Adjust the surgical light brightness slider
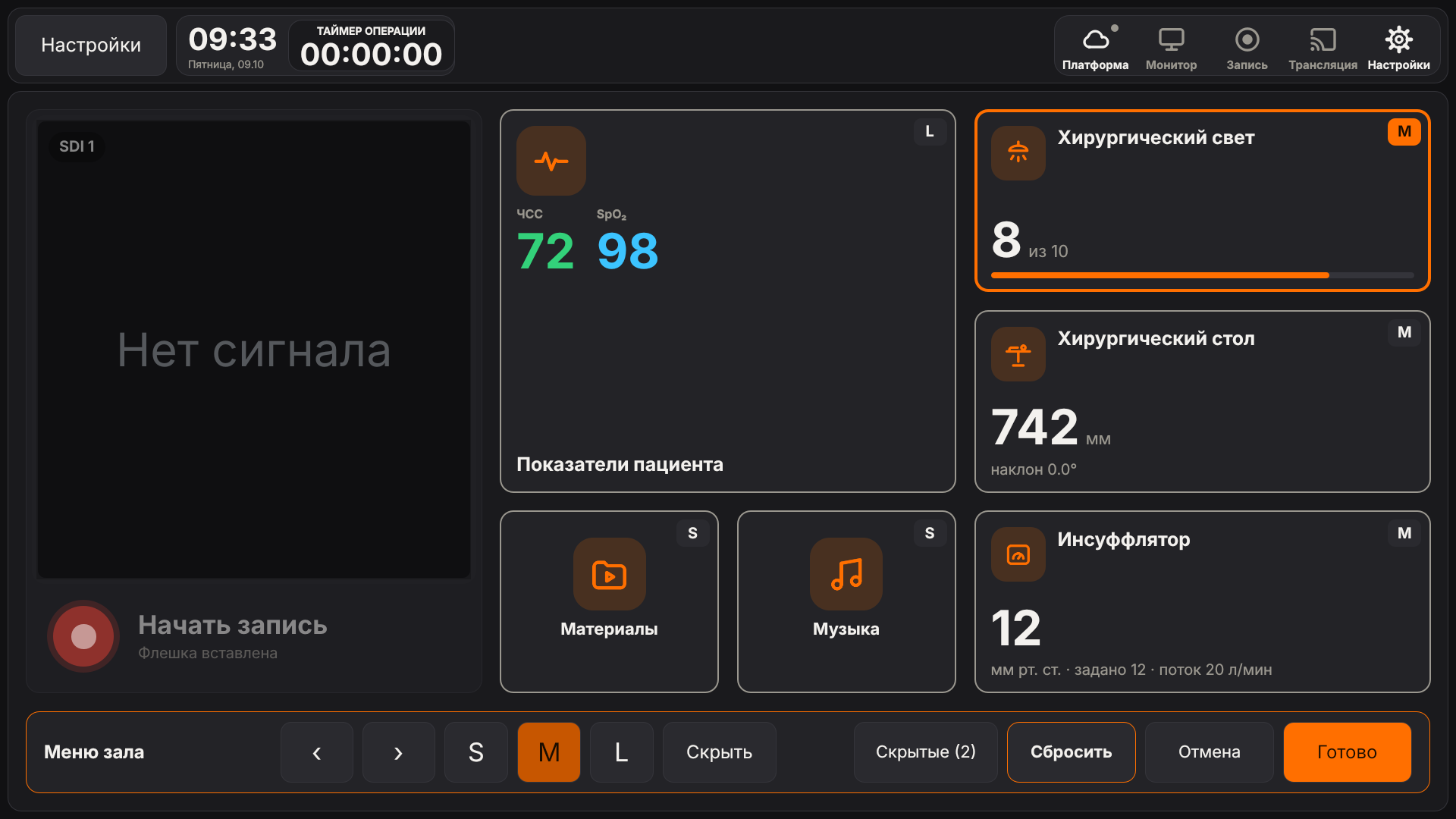 pos(1202,275)
